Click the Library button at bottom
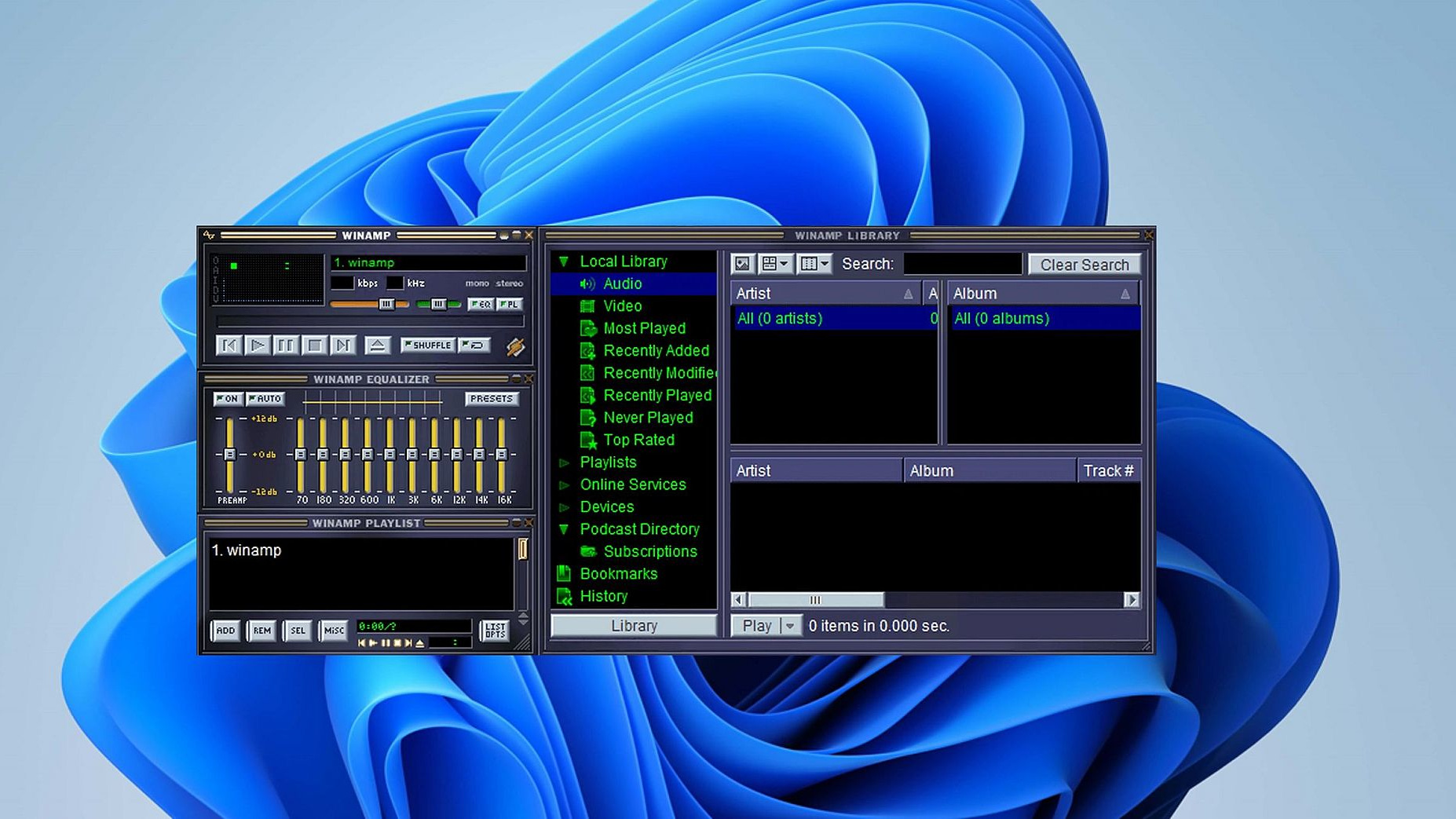Viewport: 1456px width, 819px height. tap(634, 626)
